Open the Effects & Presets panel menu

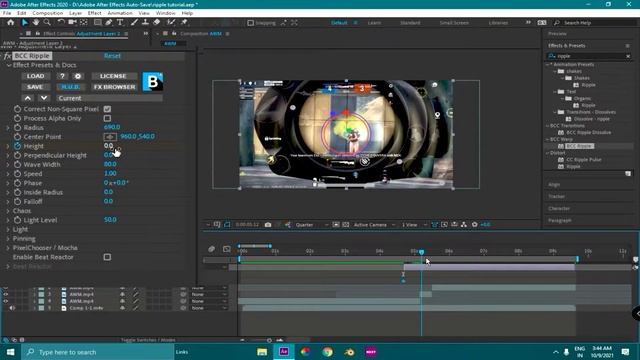[627, 46]
